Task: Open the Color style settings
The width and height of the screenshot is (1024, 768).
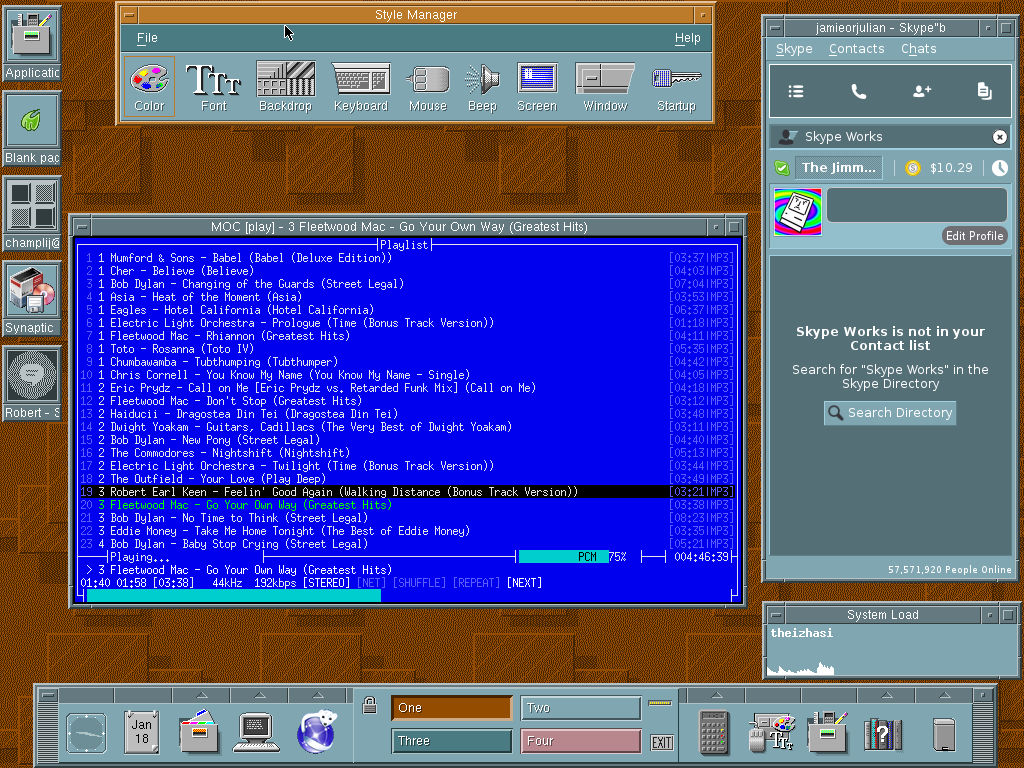Action: [x=149, y=87]
